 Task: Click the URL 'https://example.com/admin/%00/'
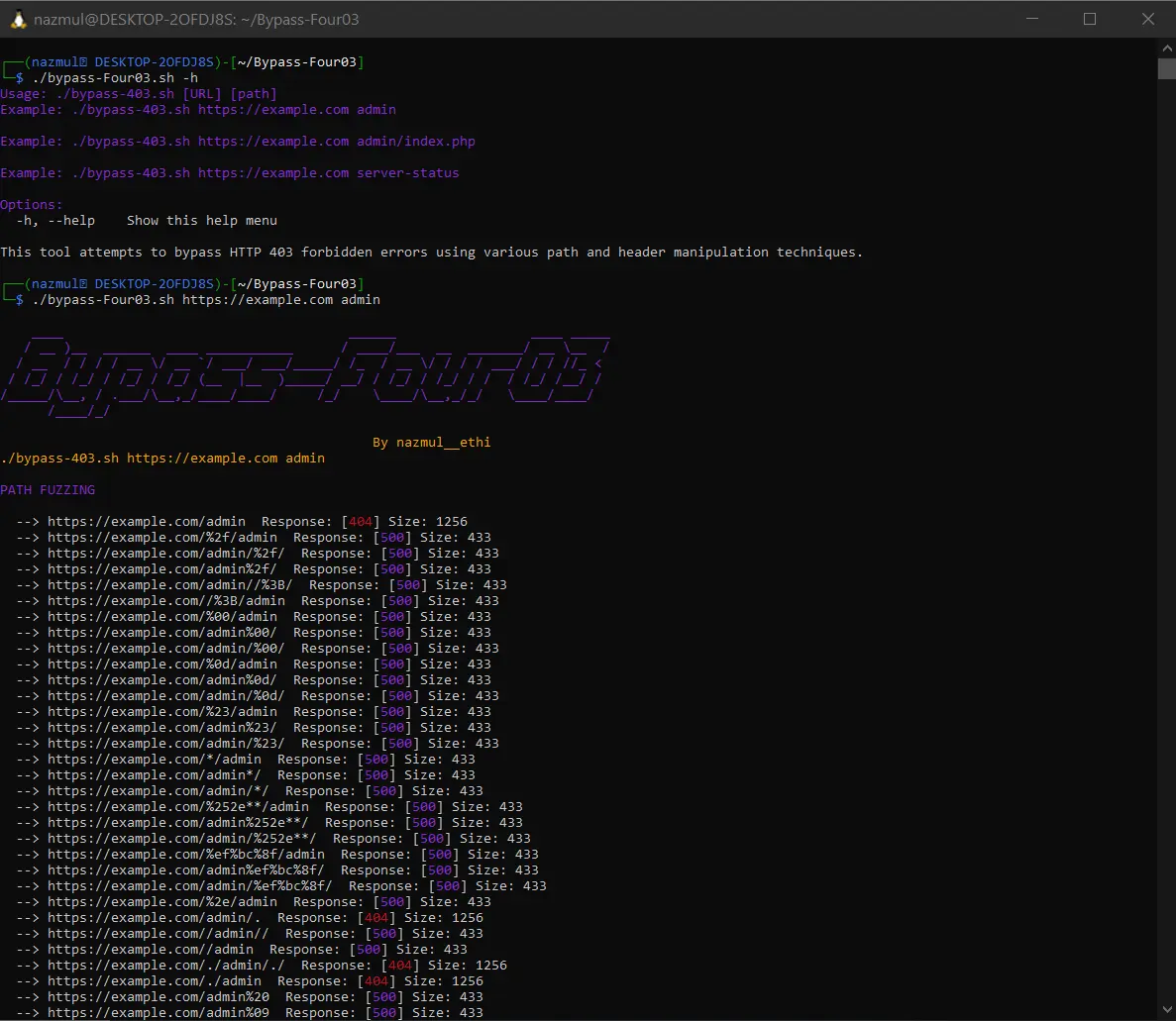165,649
